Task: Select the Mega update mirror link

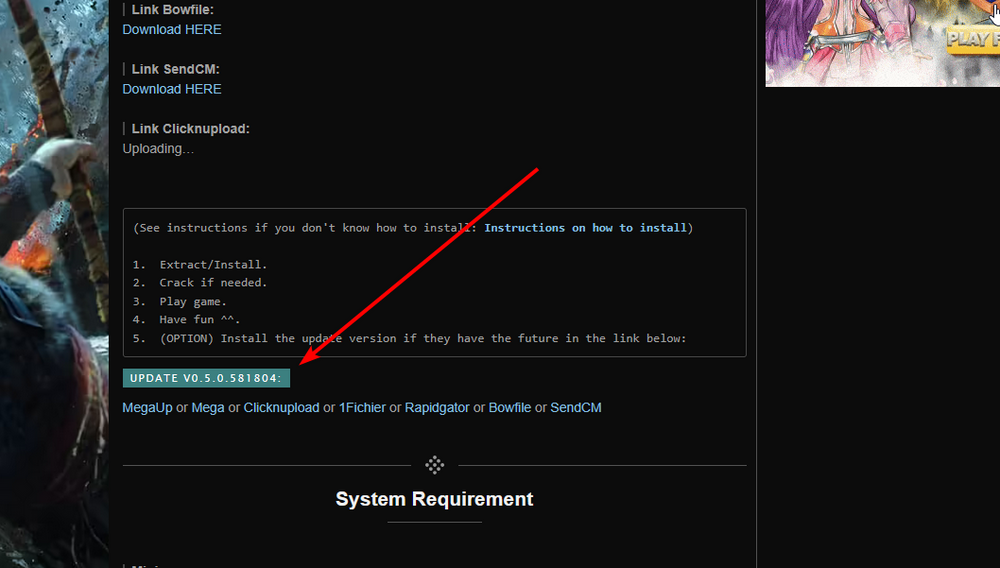Action: coord(208,408)
